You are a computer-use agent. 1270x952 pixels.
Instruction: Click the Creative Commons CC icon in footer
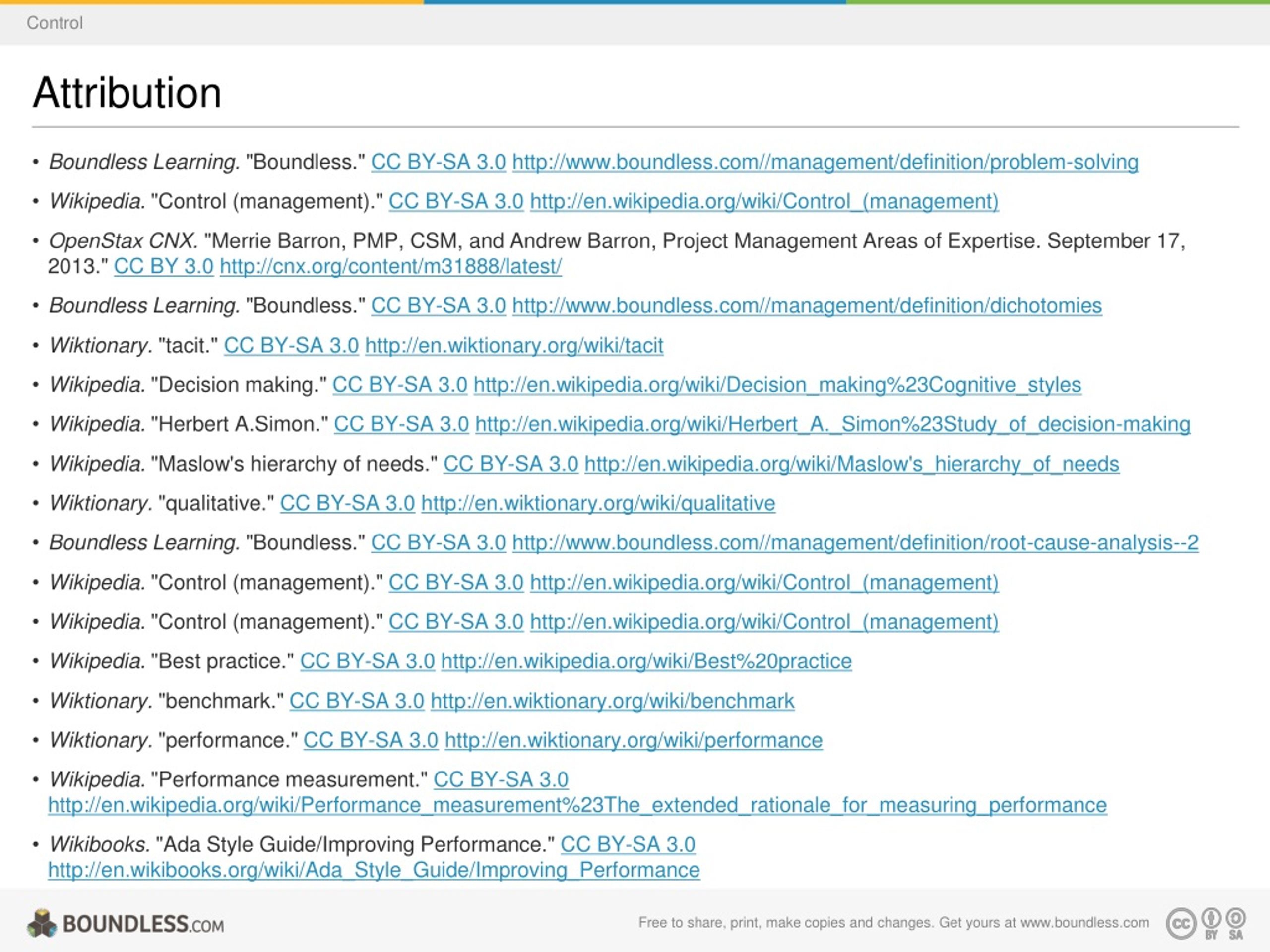[x=1181, y=924]
